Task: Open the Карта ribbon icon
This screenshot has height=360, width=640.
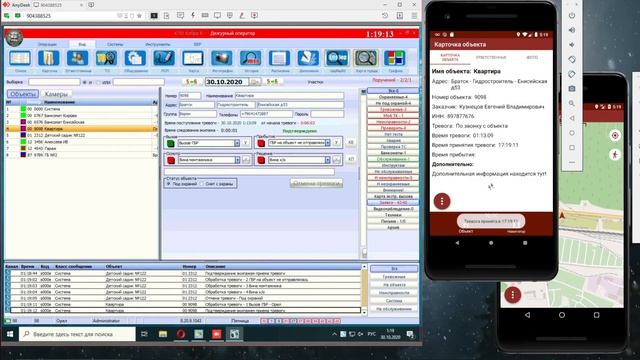Action: coord(193,58)
